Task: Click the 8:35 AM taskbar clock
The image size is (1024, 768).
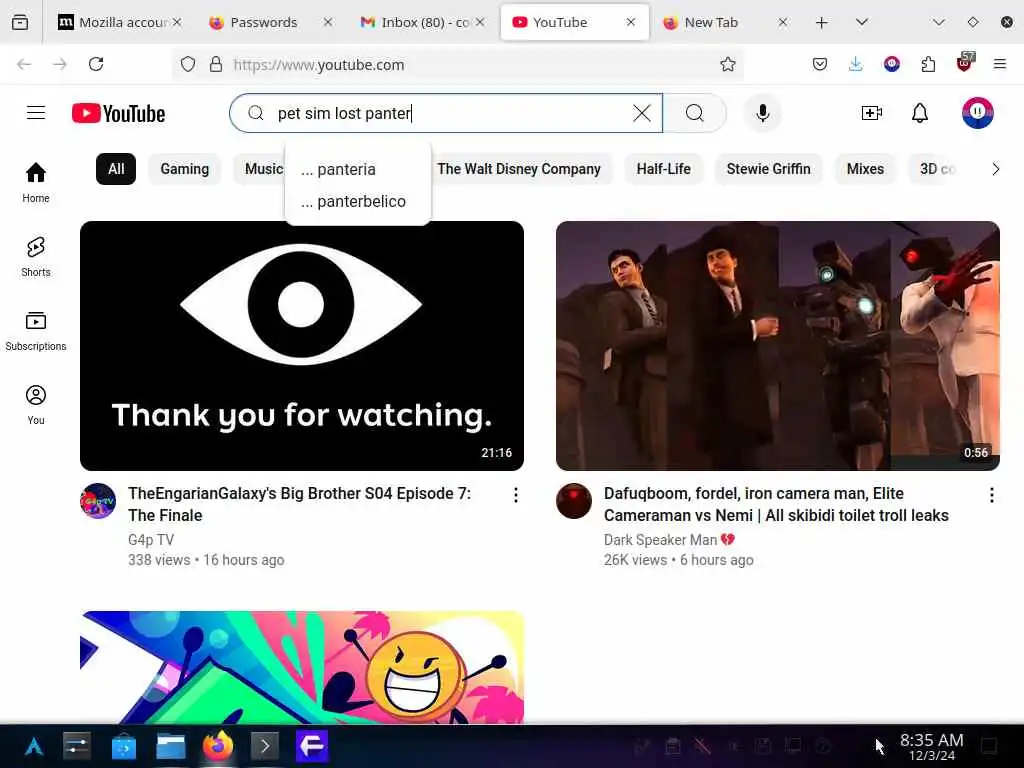Action: click(931, 746)
